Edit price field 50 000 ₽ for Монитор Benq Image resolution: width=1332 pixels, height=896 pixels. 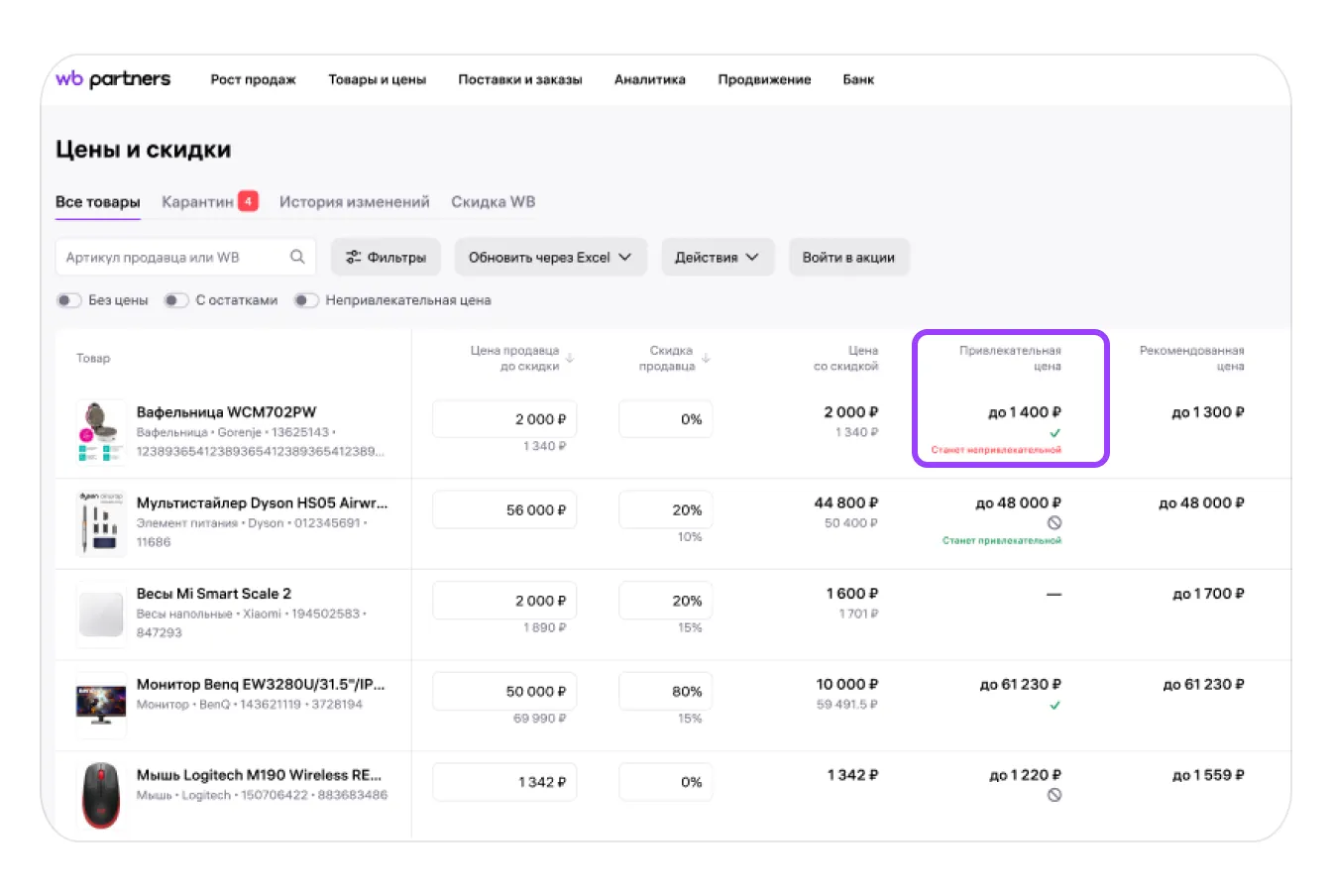click(x=504, y=691)
